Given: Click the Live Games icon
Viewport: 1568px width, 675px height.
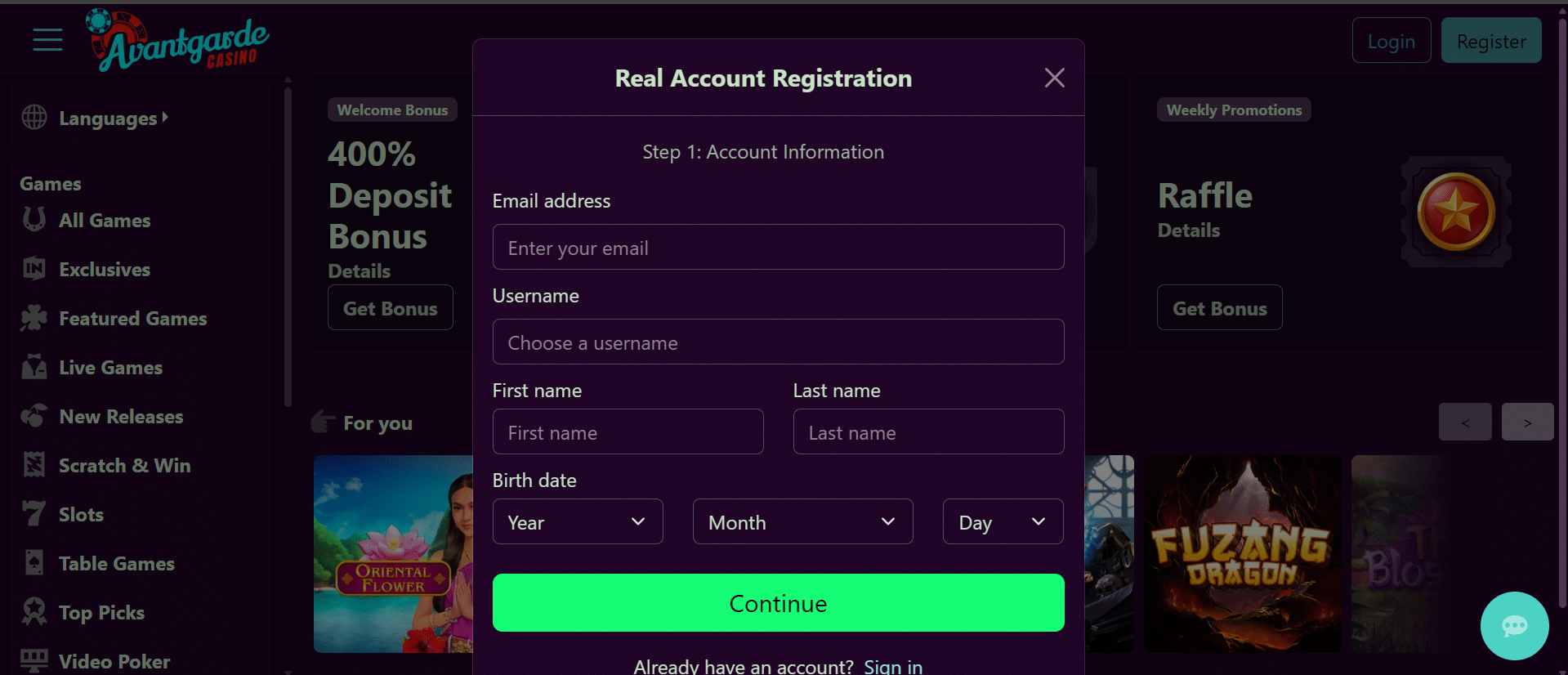Looking at the screenshot, I should (34, 368).
